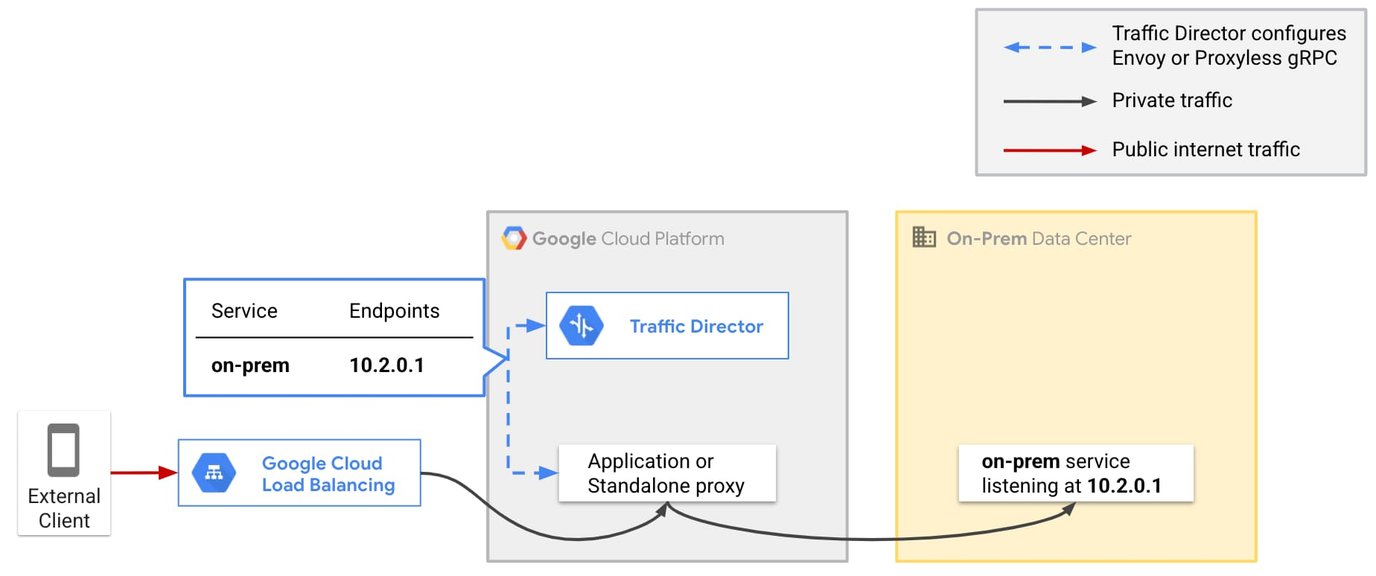1376x576 pixels.
Task: Click the External Client phone icon
Action: (64, 450)
